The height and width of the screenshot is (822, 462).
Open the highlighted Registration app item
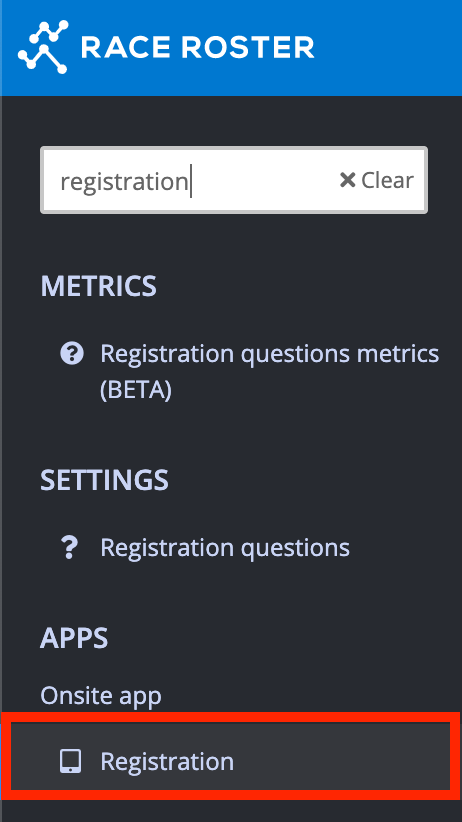[231, 762]
